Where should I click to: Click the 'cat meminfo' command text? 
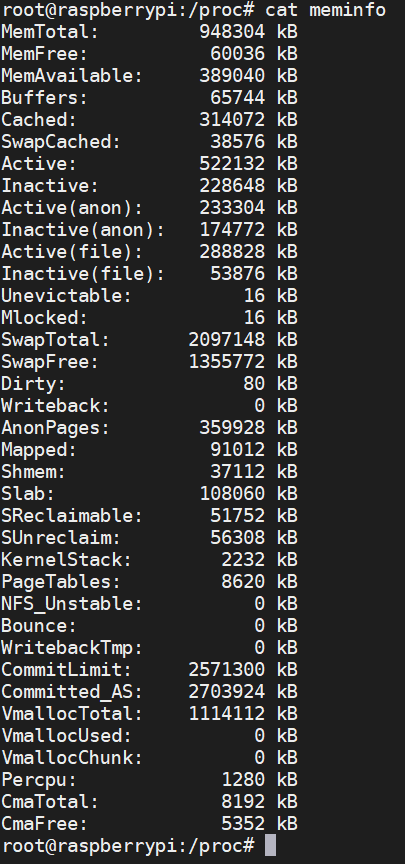326,9
